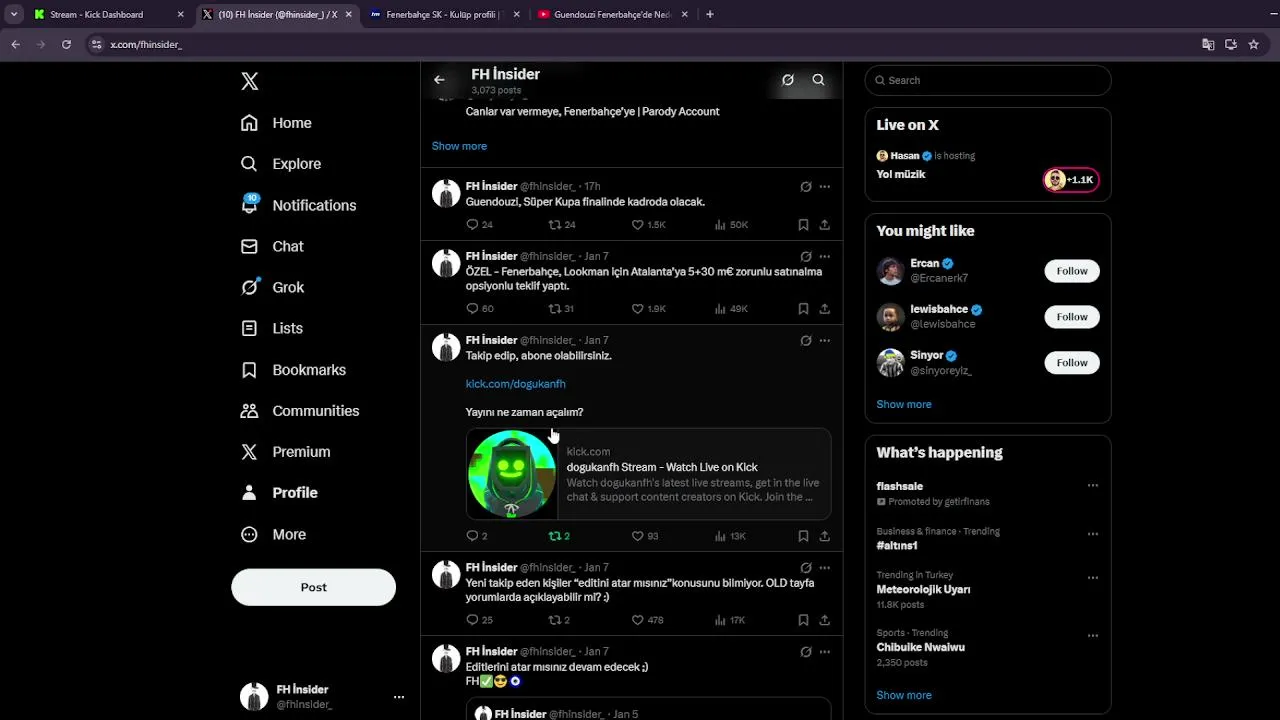Open the Chibuike Nwaiwu trend
Image resolution: width=1280 pixels, height=720 pixels.
point(921,647)
